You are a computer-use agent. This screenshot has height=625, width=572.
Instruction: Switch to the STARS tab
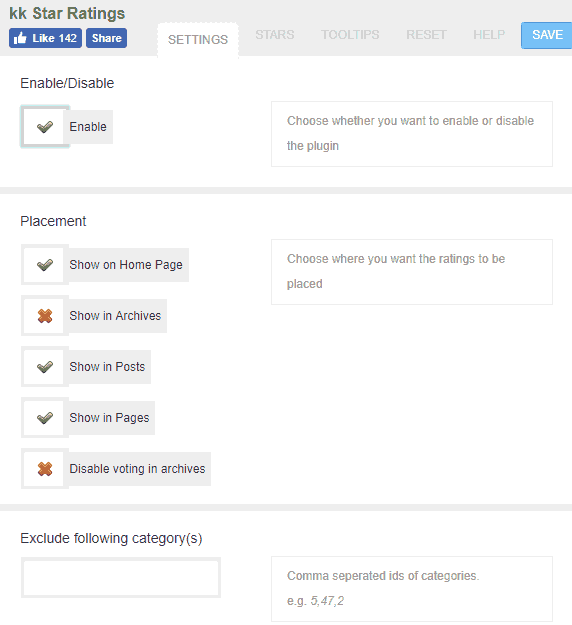click(275, 35)
